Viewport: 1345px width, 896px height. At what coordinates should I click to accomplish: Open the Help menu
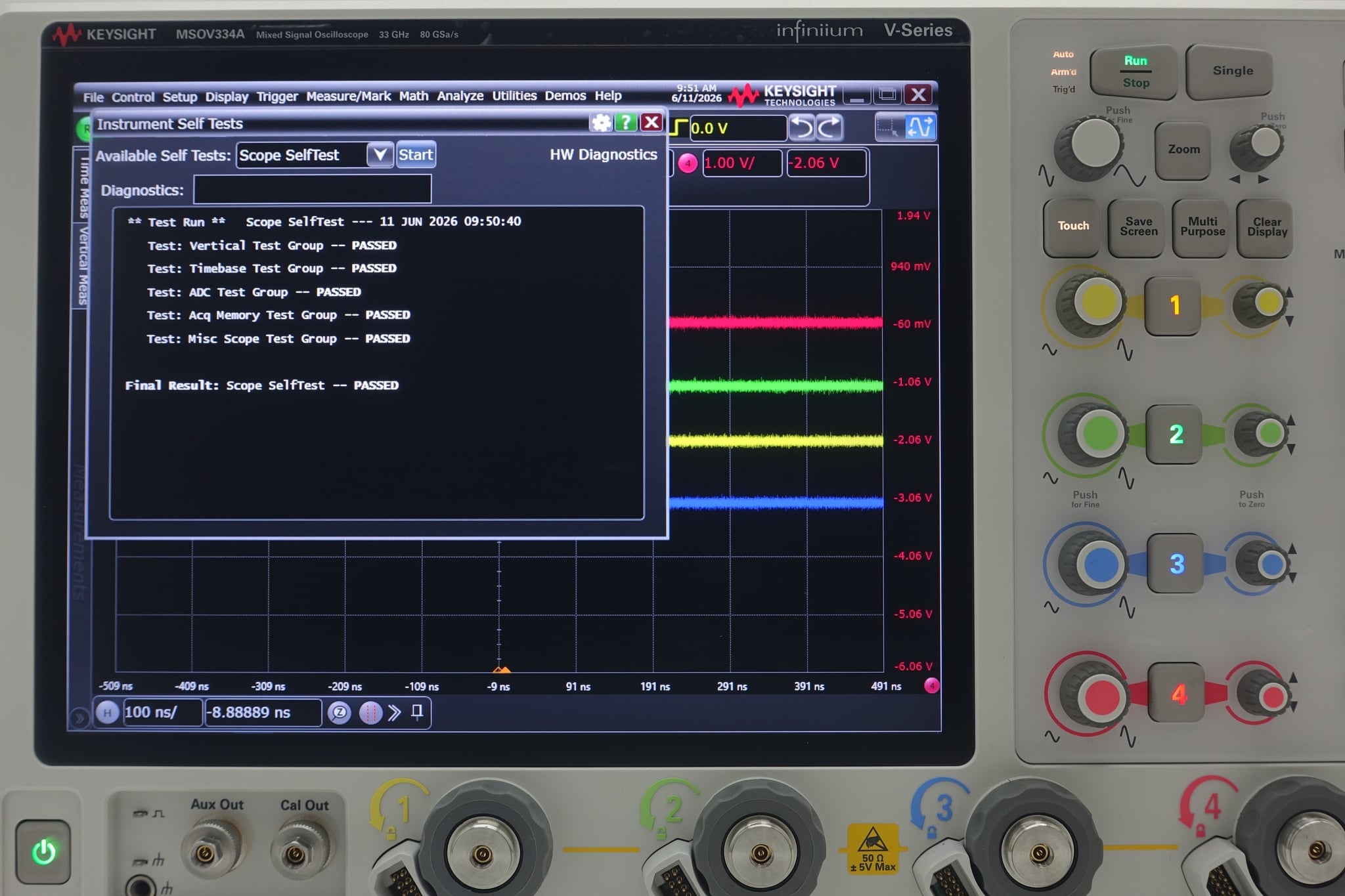[x=608, y=96]
